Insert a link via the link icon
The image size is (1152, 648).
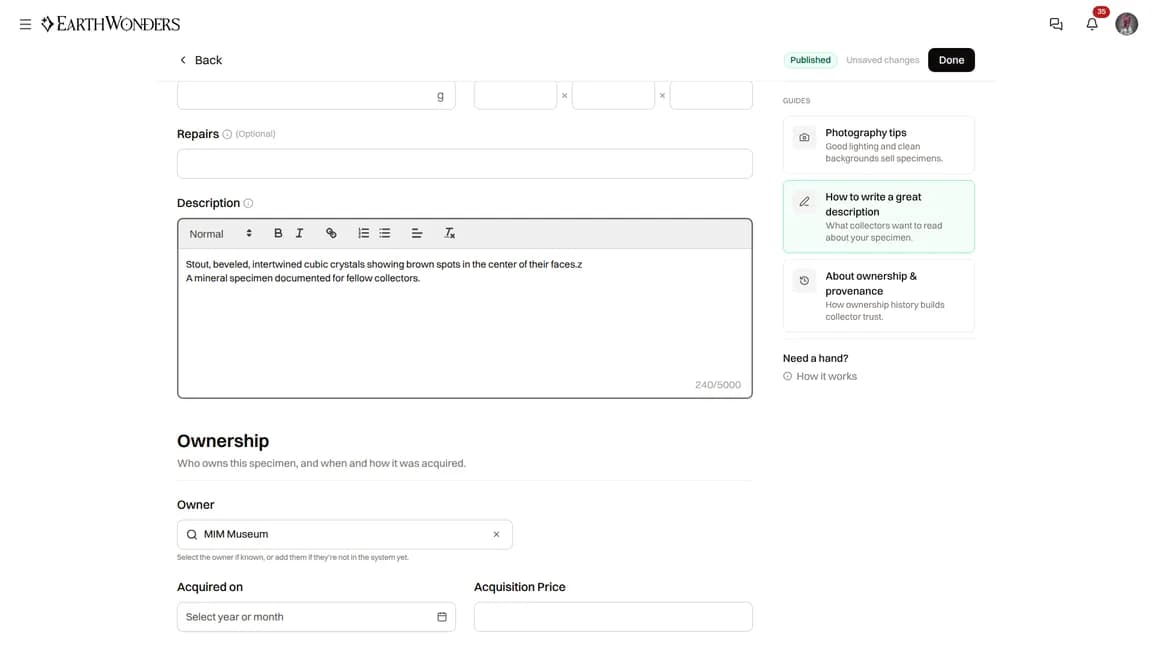click(331, 234)
